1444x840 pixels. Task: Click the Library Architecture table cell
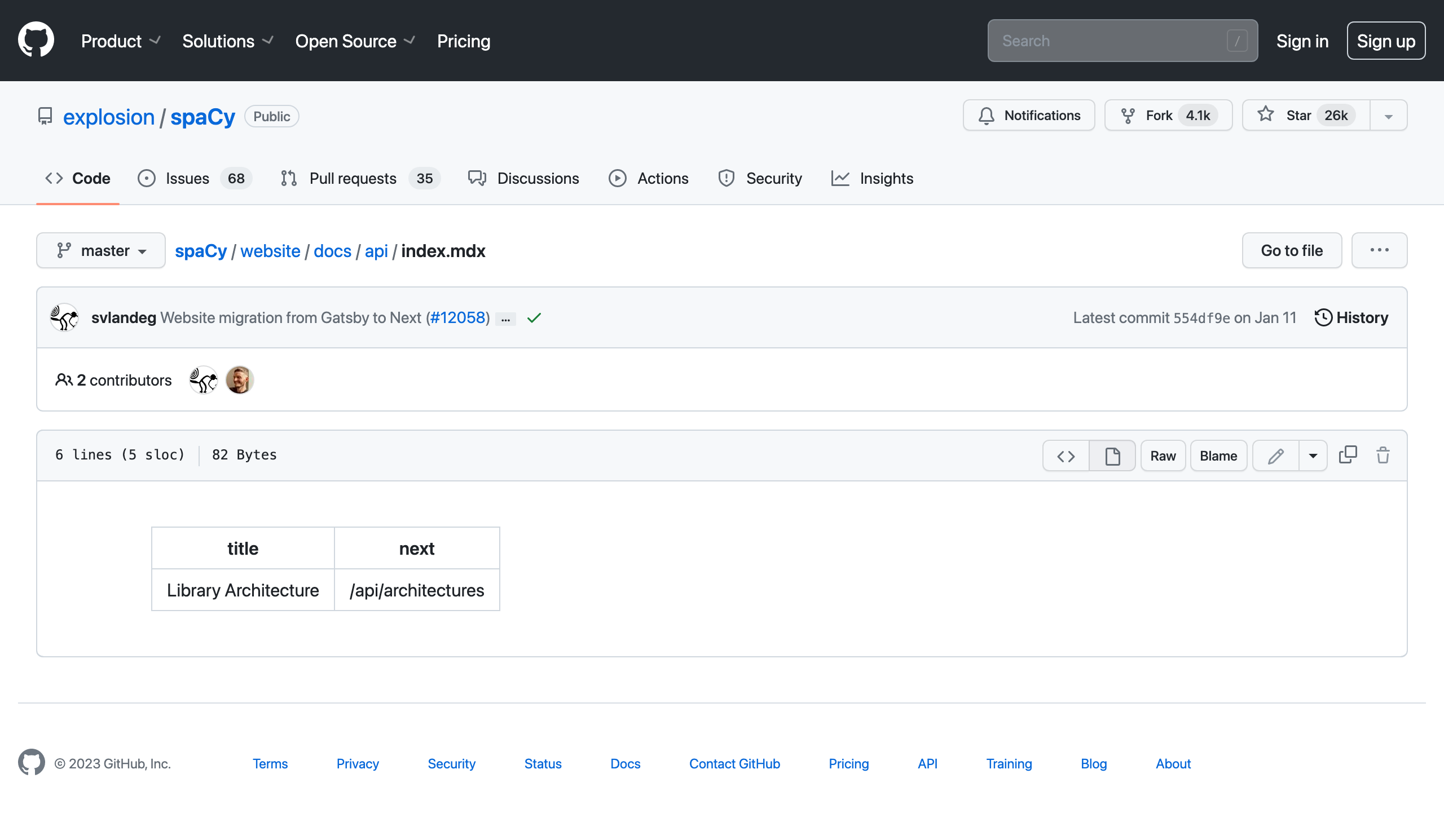coord(243,589)
